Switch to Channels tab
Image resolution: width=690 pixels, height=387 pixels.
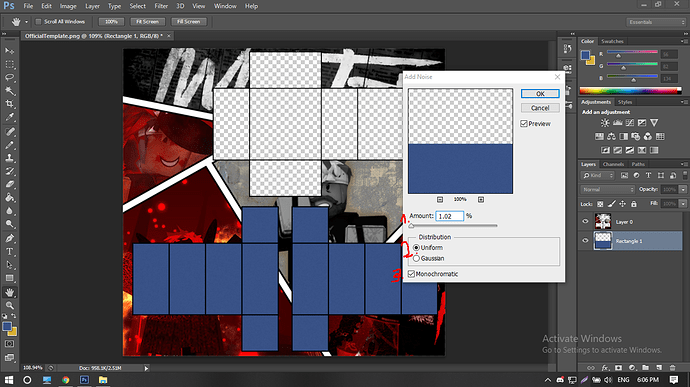click(x=613, y=164)
